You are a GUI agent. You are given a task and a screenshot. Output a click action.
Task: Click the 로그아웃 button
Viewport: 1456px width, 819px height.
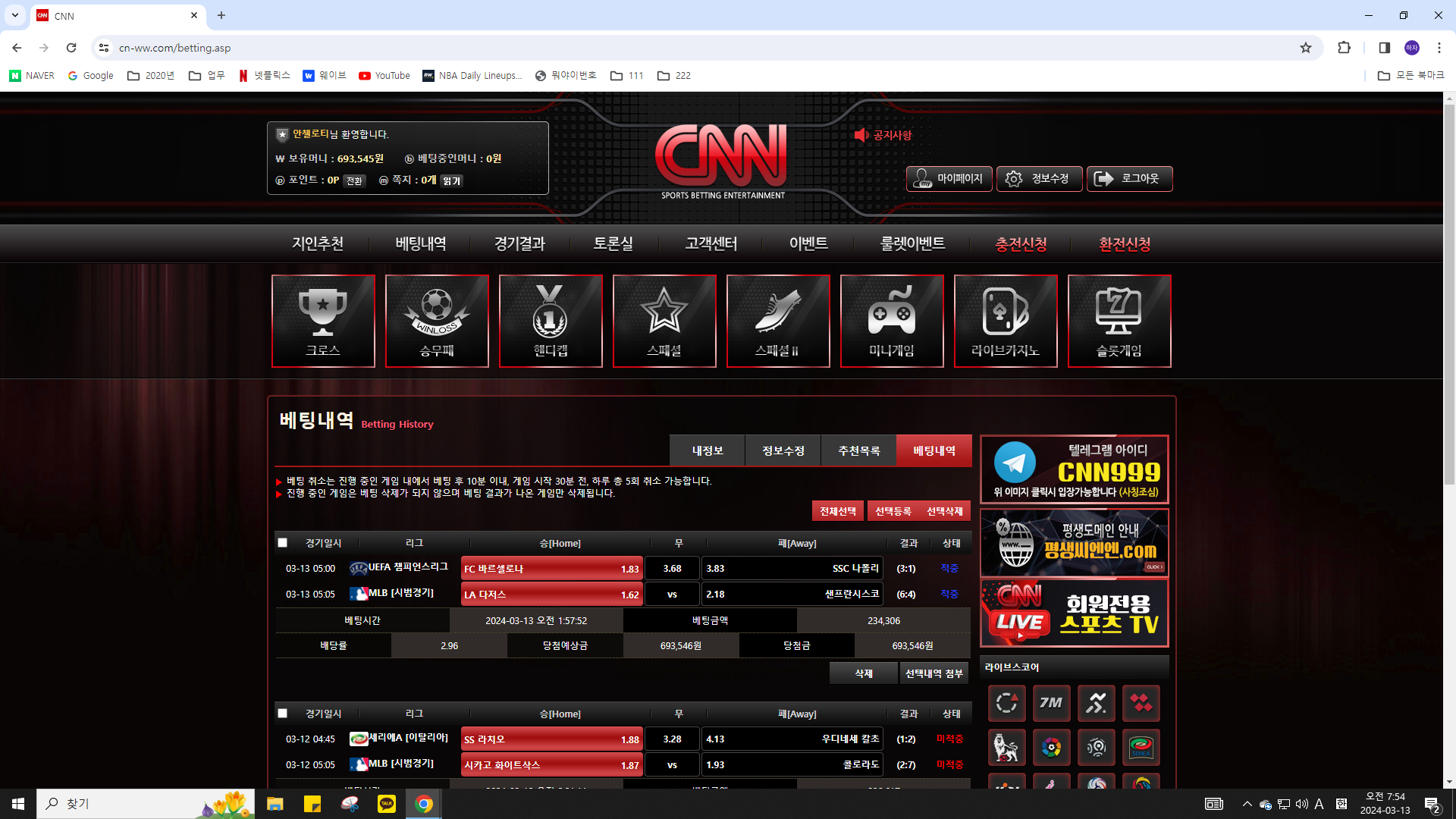point(1129,179)
